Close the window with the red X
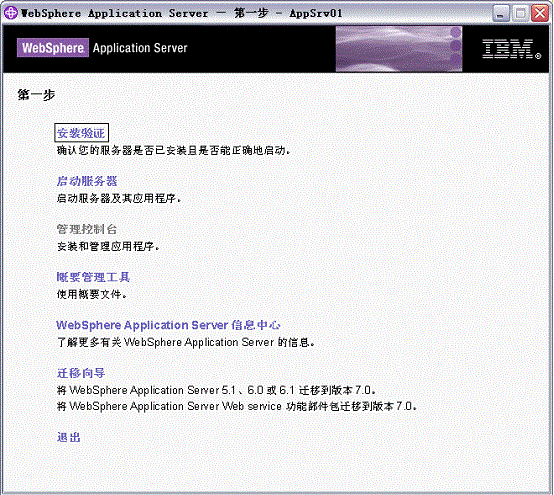Image resolution: width=554 pixels, height=495 pixels. (x=540, y=13)
